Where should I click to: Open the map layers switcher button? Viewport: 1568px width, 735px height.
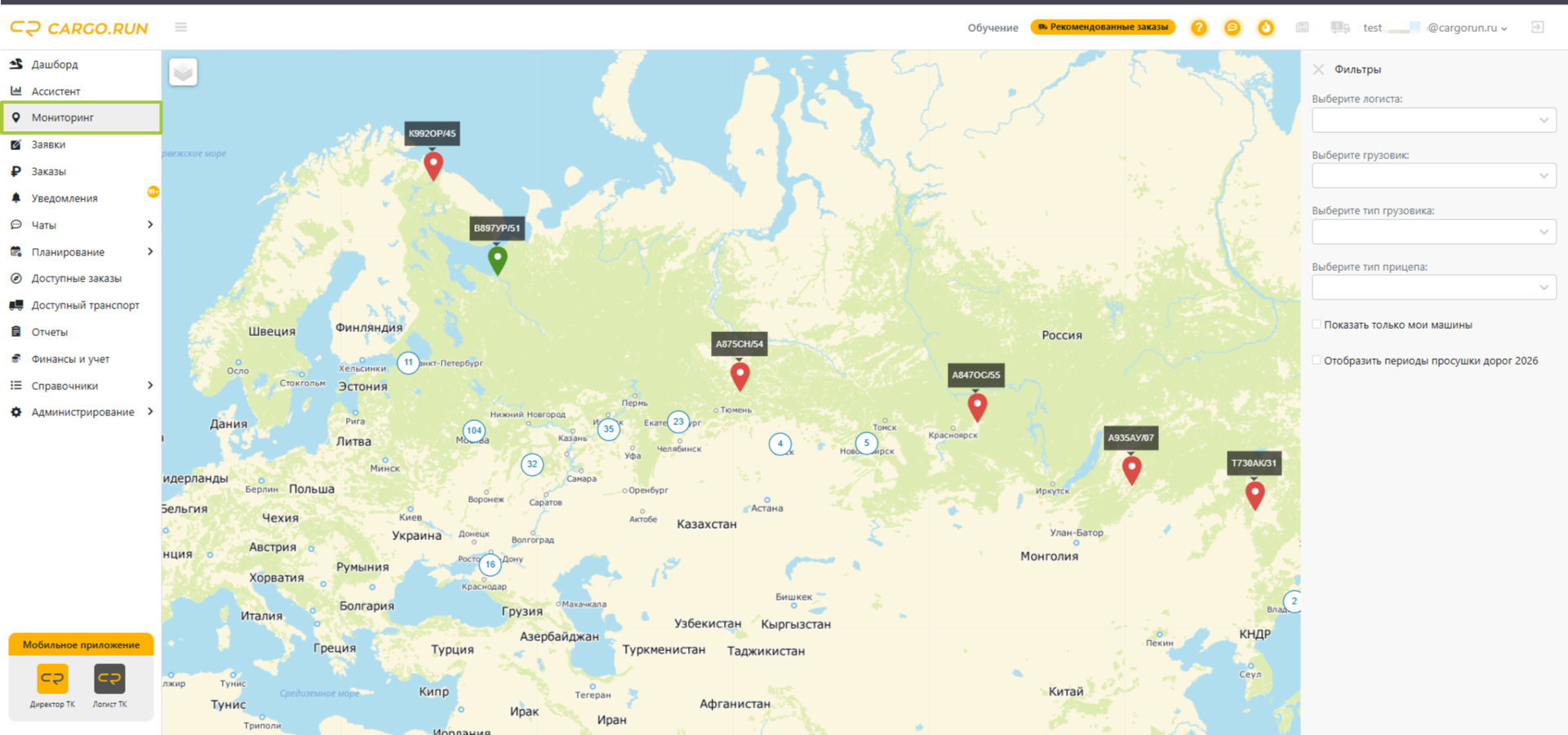[183, 73]
